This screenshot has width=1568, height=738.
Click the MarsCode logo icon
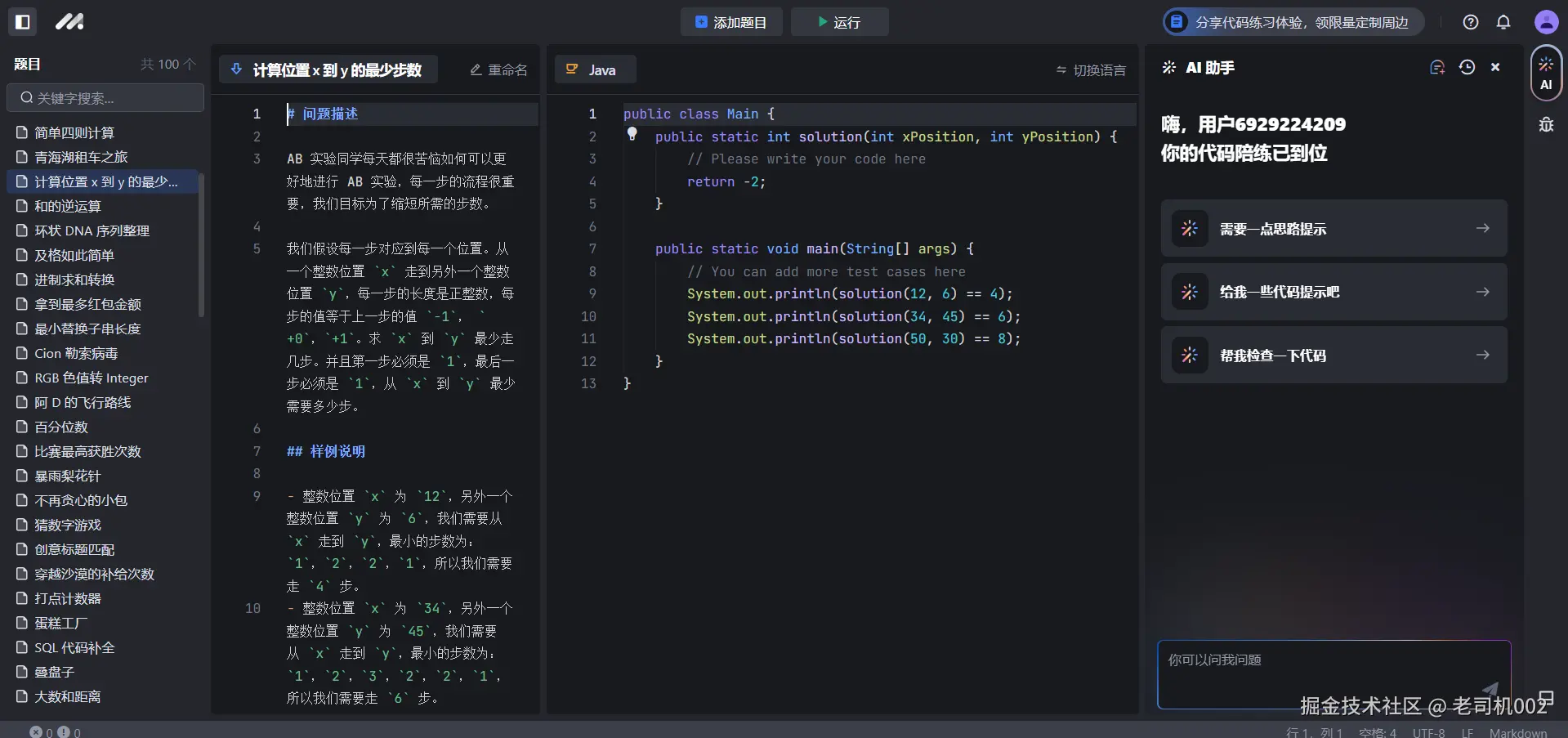[69, 22]
